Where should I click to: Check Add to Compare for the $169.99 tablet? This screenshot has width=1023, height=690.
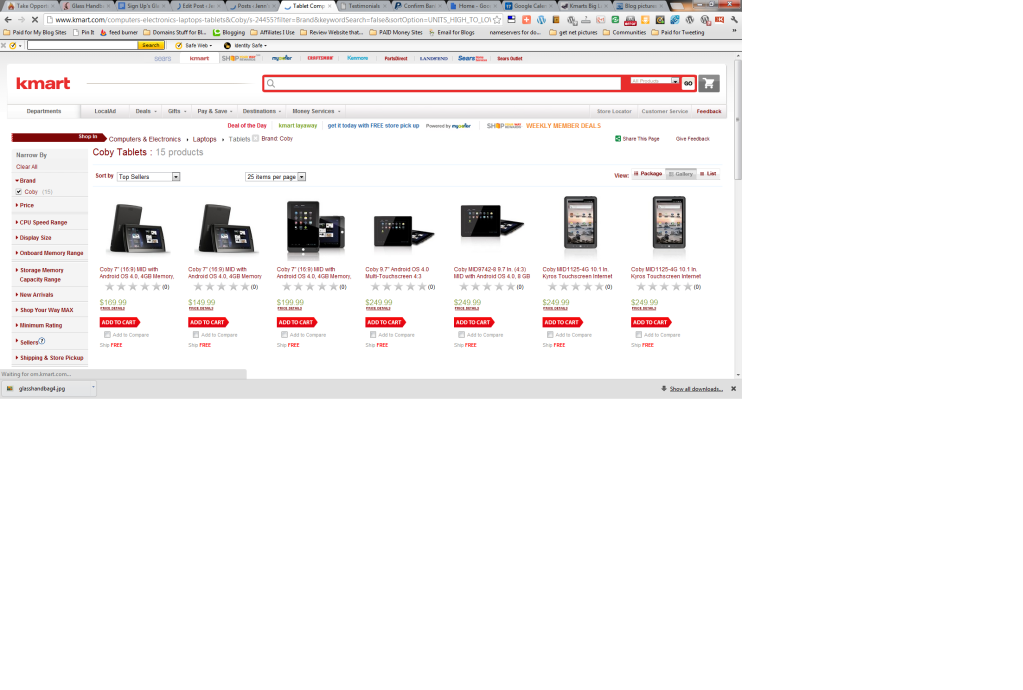tap(107, 335)
